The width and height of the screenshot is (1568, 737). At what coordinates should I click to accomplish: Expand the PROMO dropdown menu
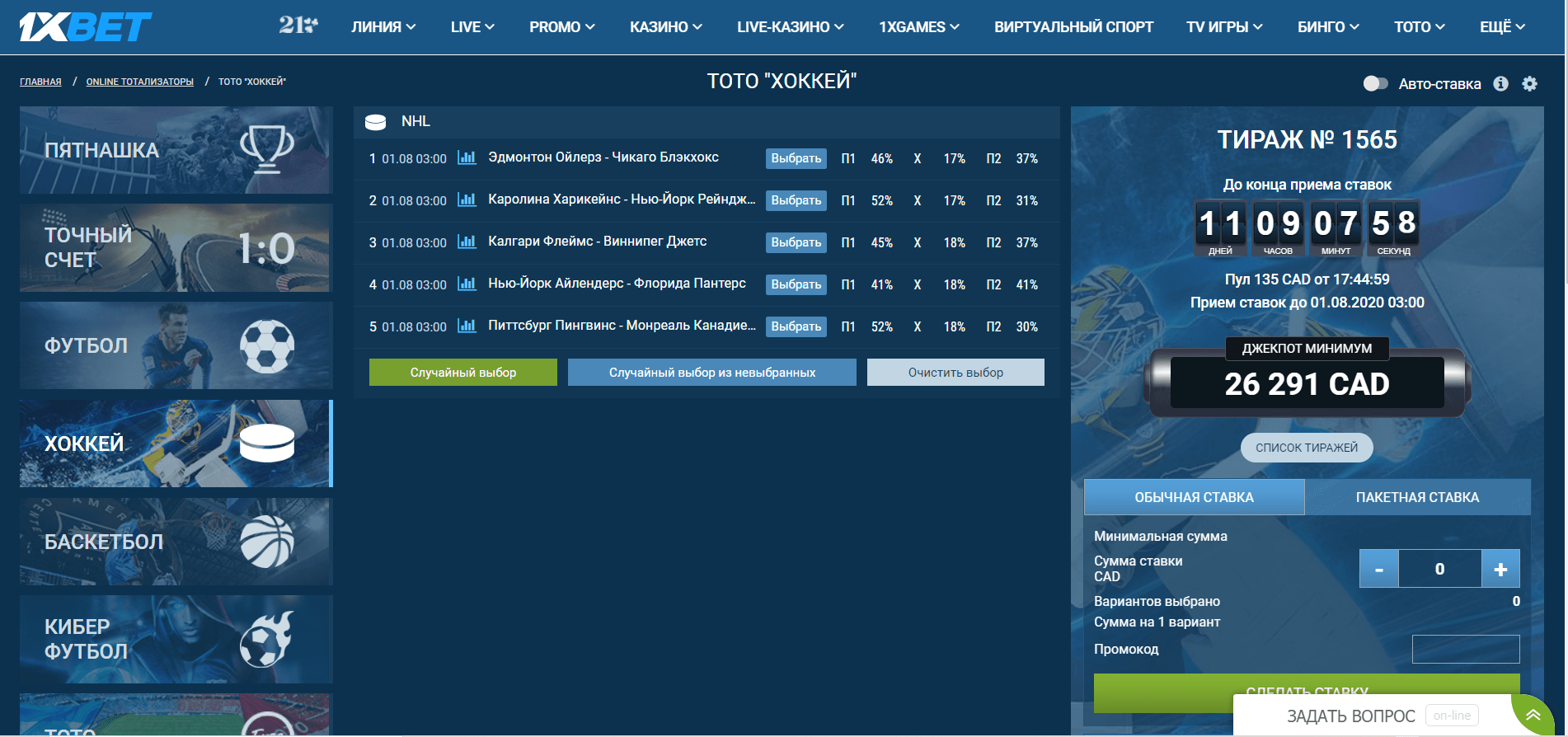point(562,27)
